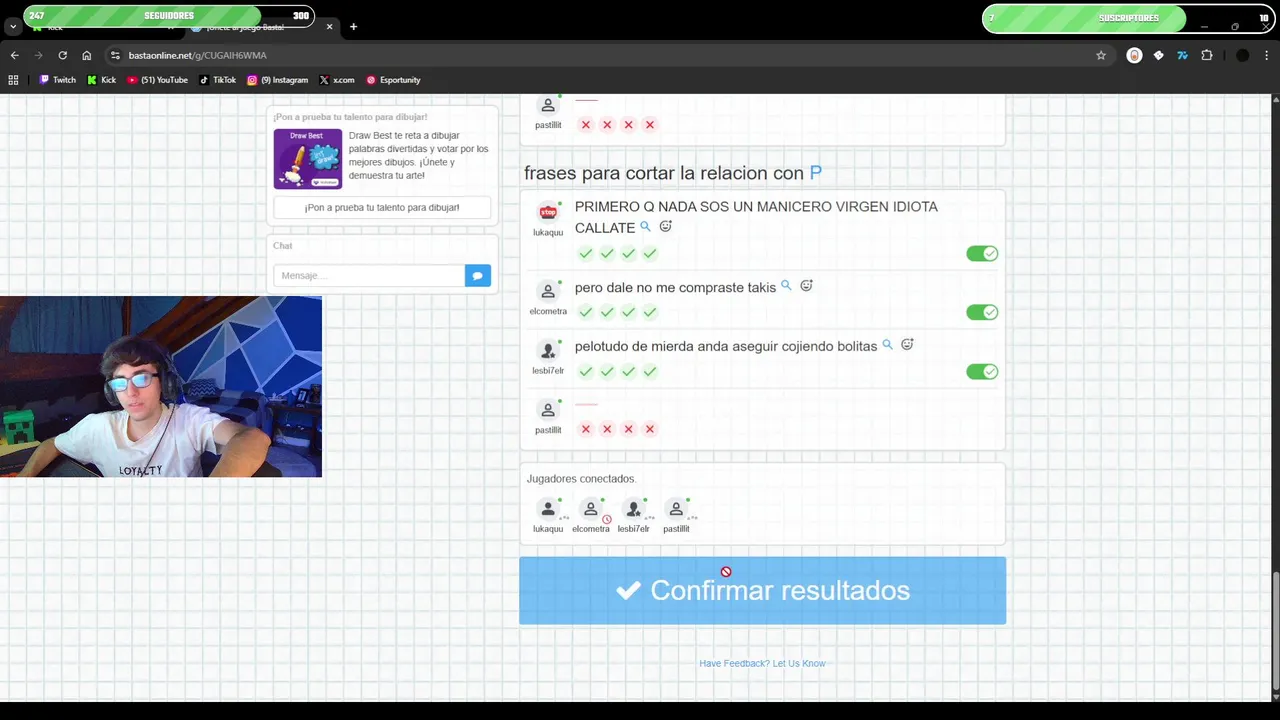Image resolution: width=1280 pixels, height=720 pixels.
Task: Click lukaquu in connected players list
Action: pyautogui.click(x=548, y=515)
